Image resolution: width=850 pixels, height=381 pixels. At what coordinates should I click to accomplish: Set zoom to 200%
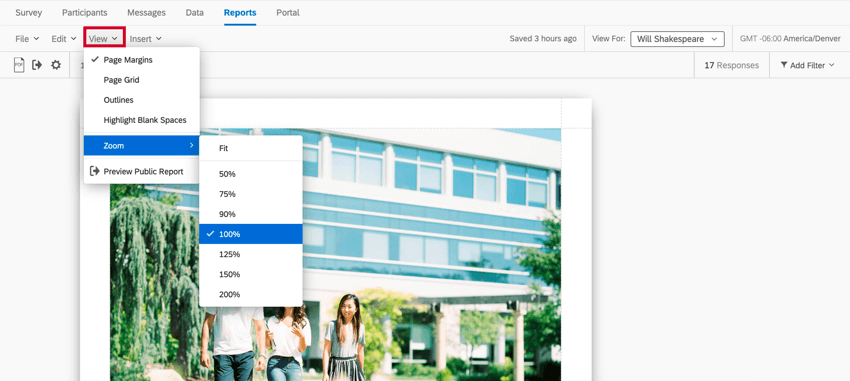(250, 294)
